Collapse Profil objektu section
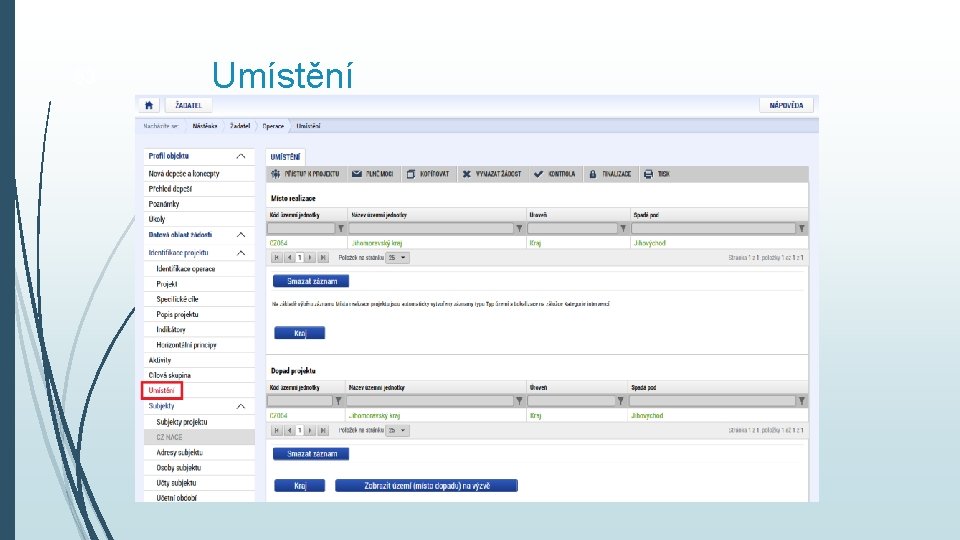The image size is (960, 540). (x=241, y=157)
